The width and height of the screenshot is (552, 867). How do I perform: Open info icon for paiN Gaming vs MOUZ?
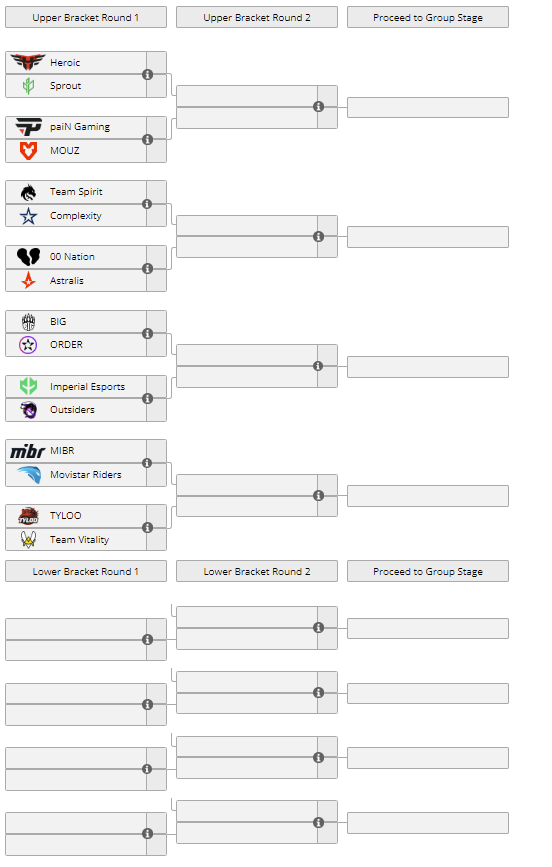click(x=148, y=139)
